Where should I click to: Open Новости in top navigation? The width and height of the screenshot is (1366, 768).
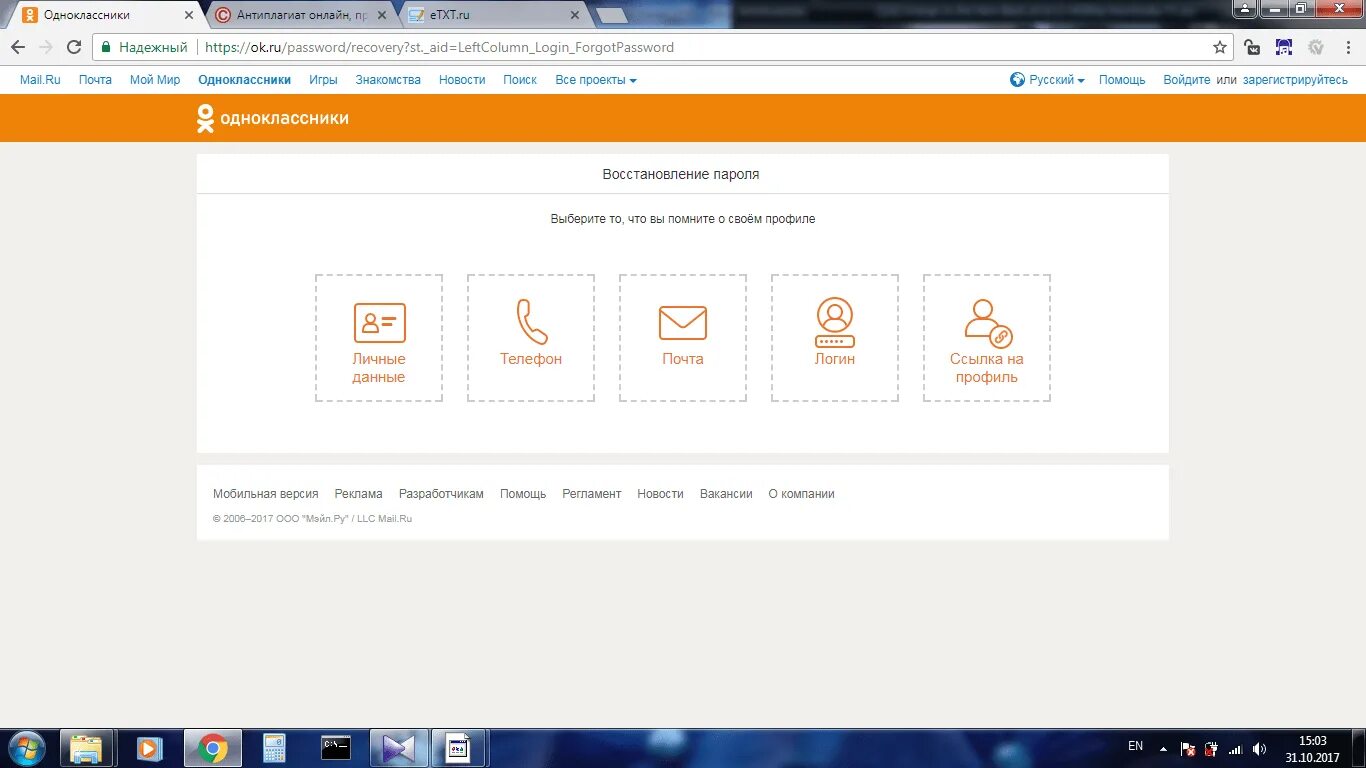pyautogui.click(x=462, y=79)
